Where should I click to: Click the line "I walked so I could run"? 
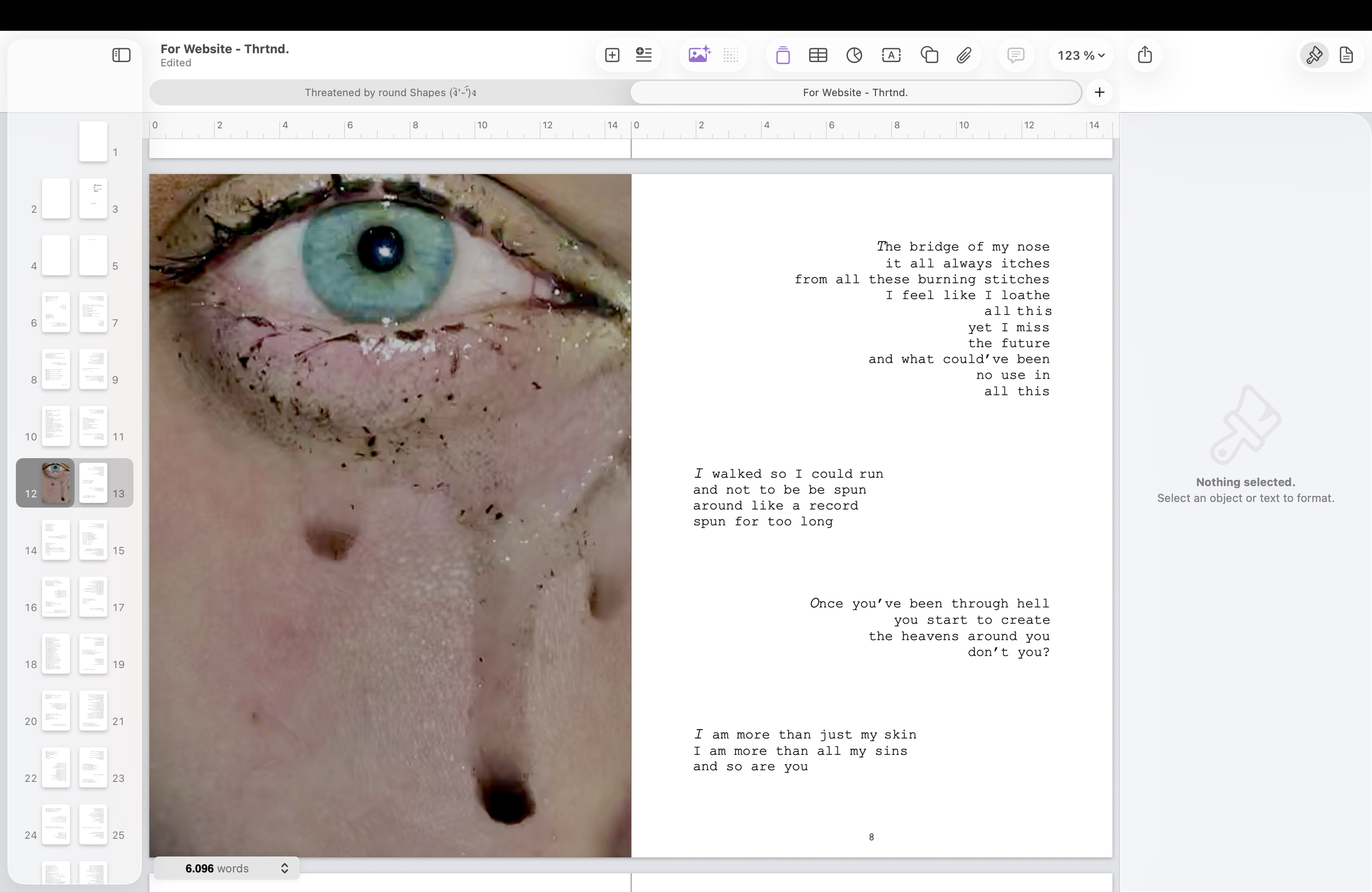click(788, 473)
